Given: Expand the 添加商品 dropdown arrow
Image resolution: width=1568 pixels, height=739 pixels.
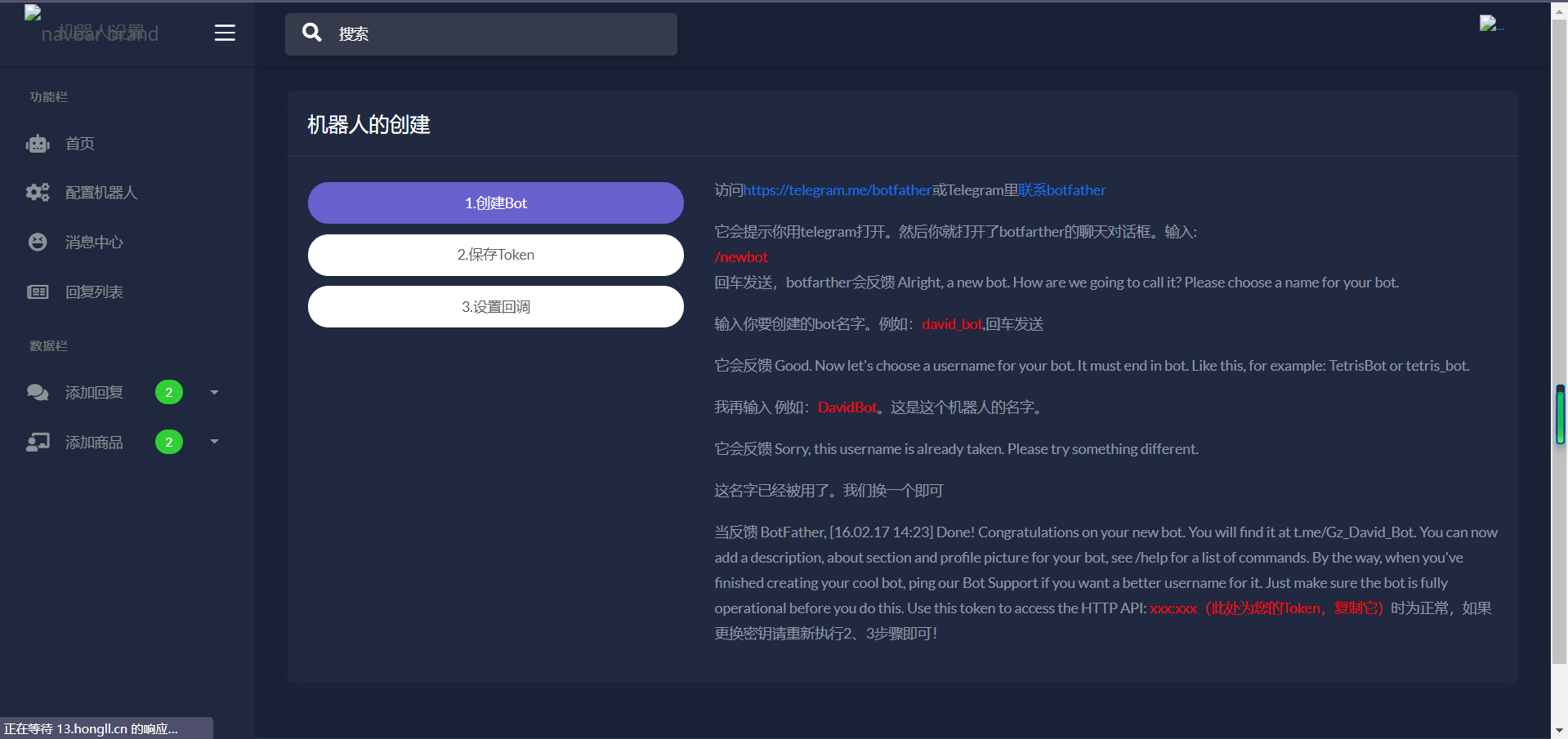Looking at the screenshot, I should 214,442.
